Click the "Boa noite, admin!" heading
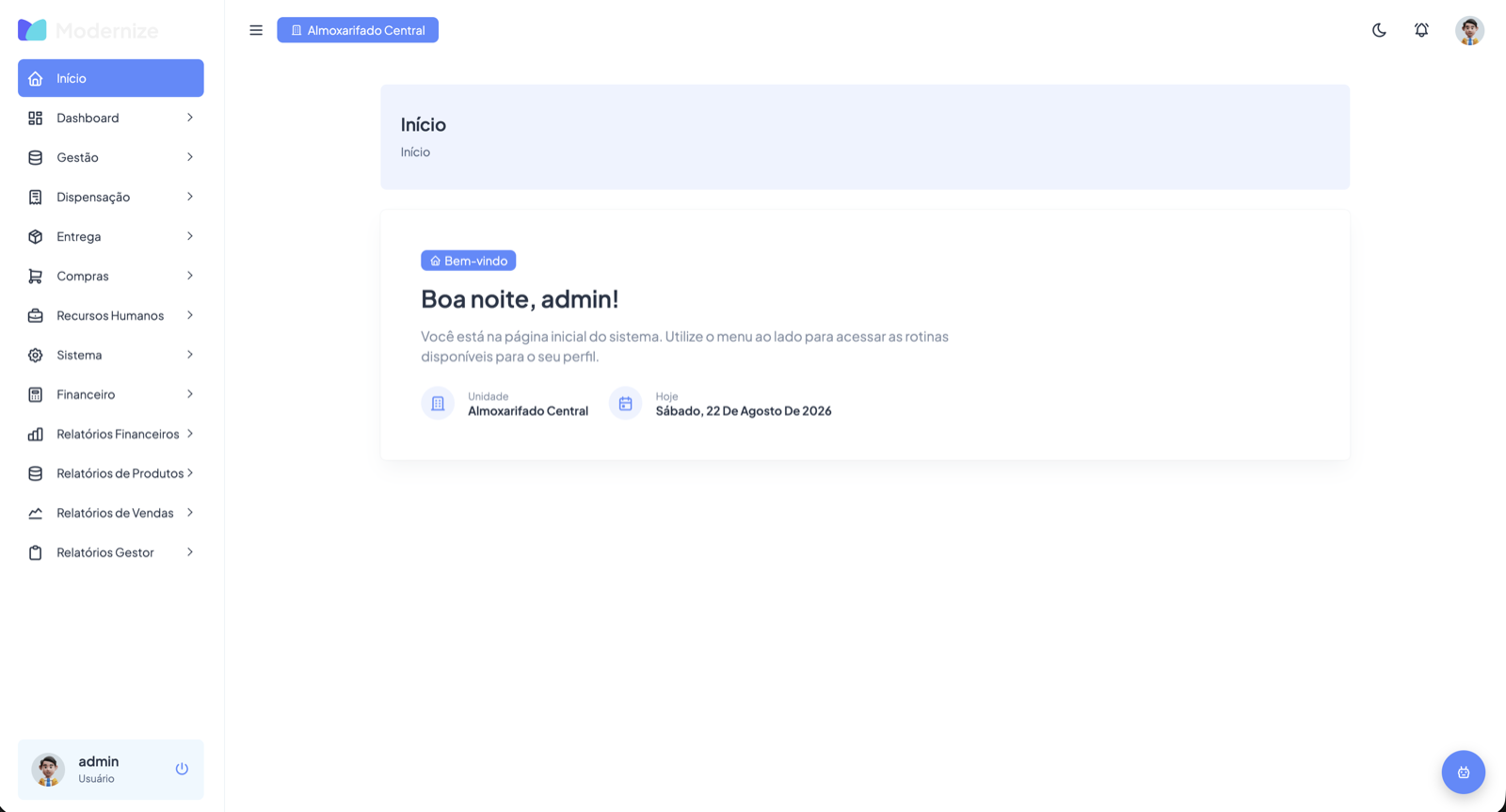This screenshot has width=1506, height=812. point(520,298)
